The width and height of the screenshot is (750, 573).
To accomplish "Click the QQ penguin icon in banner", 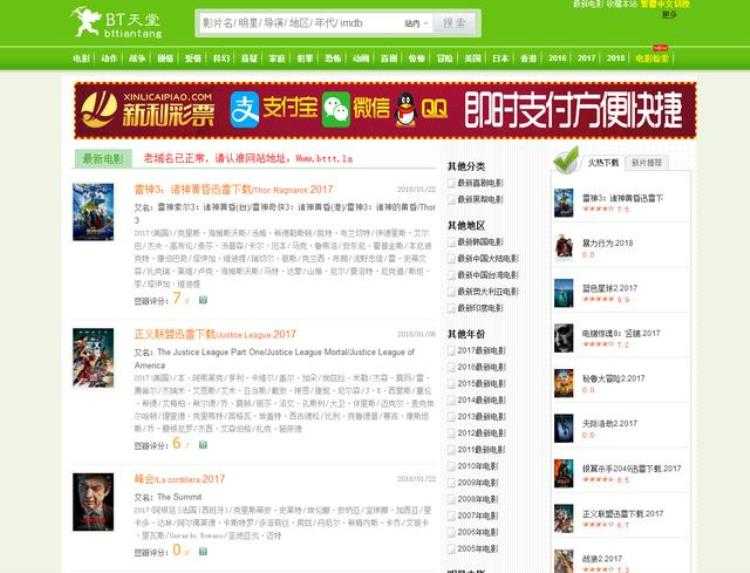I will coord(406,109).
